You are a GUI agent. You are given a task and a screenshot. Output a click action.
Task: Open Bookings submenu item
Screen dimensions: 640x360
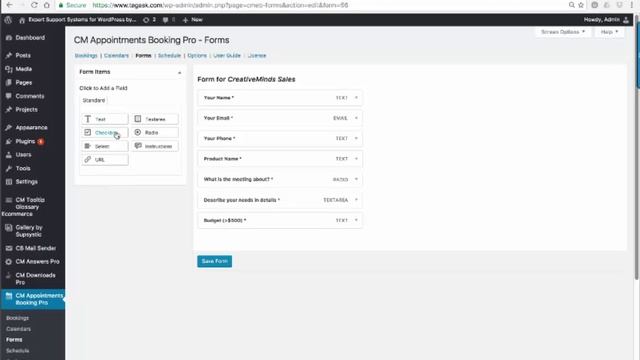[x=18, y=318]
